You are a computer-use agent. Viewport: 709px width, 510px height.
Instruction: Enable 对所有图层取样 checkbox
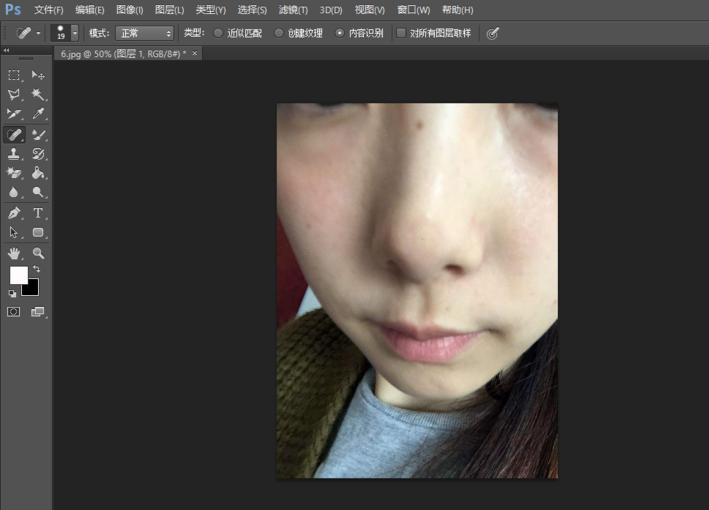[x=401, y=33]
